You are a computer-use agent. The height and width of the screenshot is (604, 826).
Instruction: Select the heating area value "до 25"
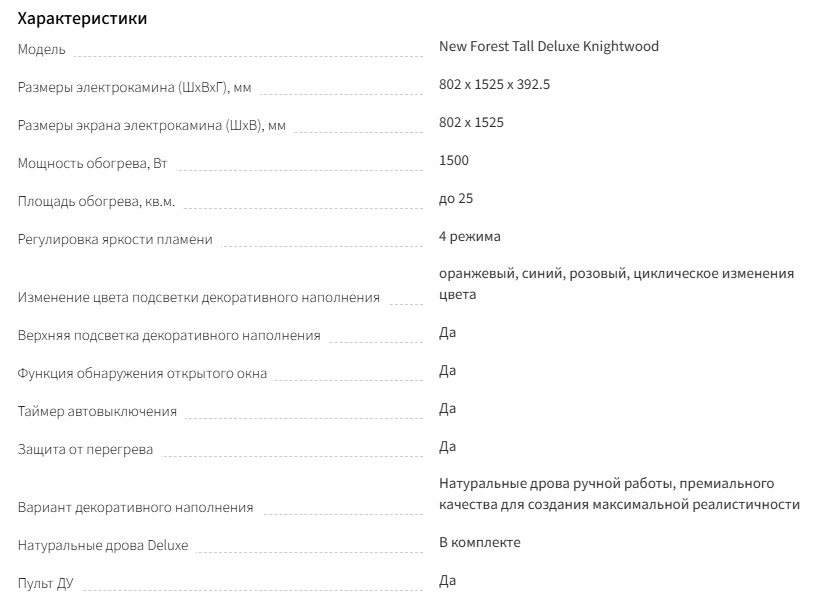[x=456, y=198]
